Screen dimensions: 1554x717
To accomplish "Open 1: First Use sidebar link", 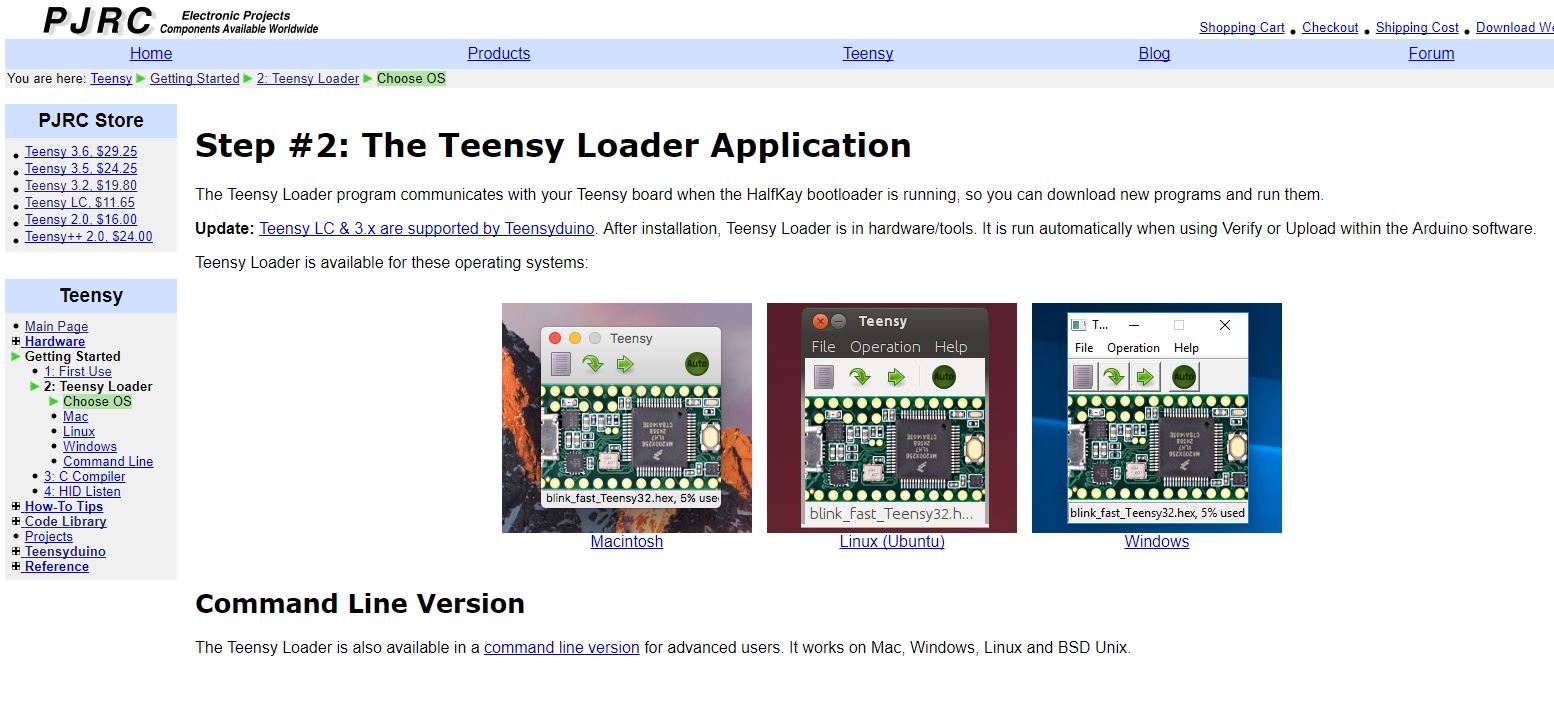I will [x=78, y=372].
